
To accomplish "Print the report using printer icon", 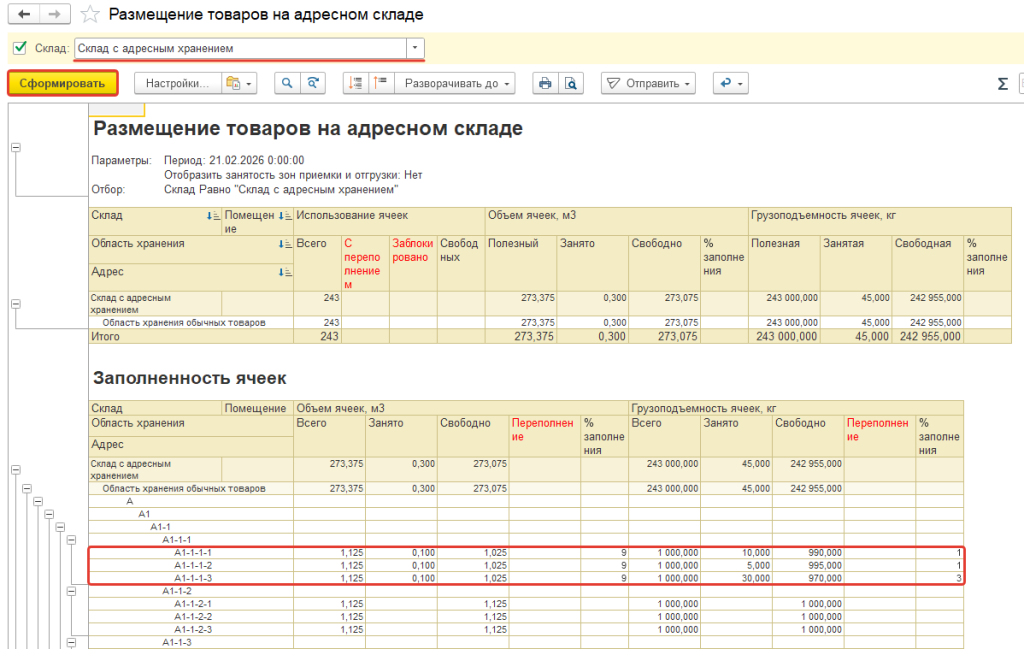I will point(545,84).
